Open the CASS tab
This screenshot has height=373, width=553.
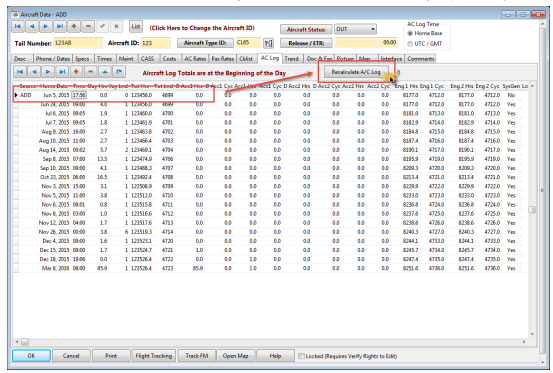coord(147,59)
